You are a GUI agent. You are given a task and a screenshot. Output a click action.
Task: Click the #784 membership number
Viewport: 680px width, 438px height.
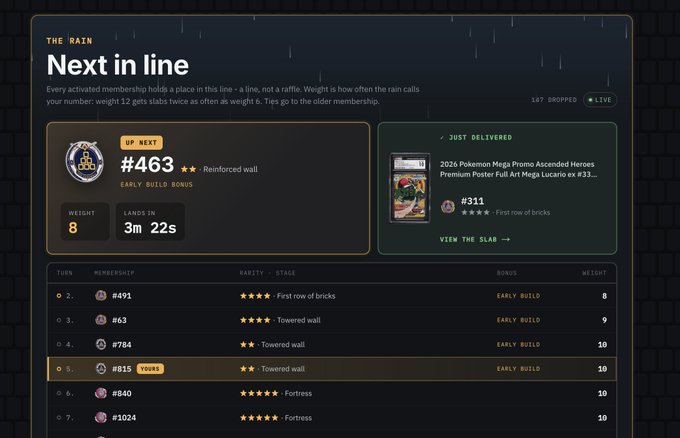[121, 344]
